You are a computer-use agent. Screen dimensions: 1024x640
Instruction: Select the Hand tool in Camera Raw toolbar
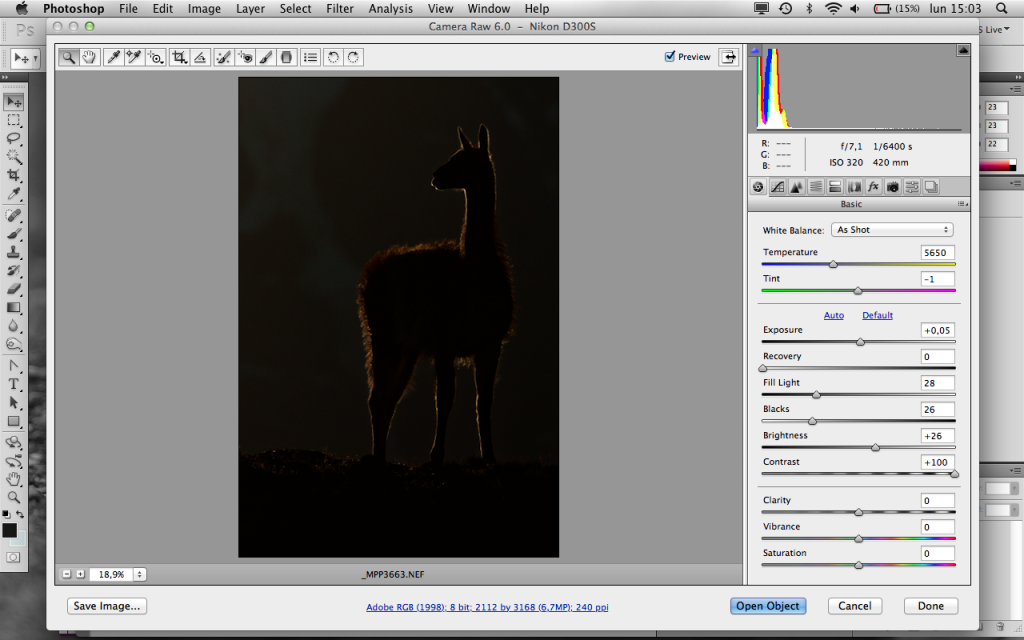[x=89, y=57]
